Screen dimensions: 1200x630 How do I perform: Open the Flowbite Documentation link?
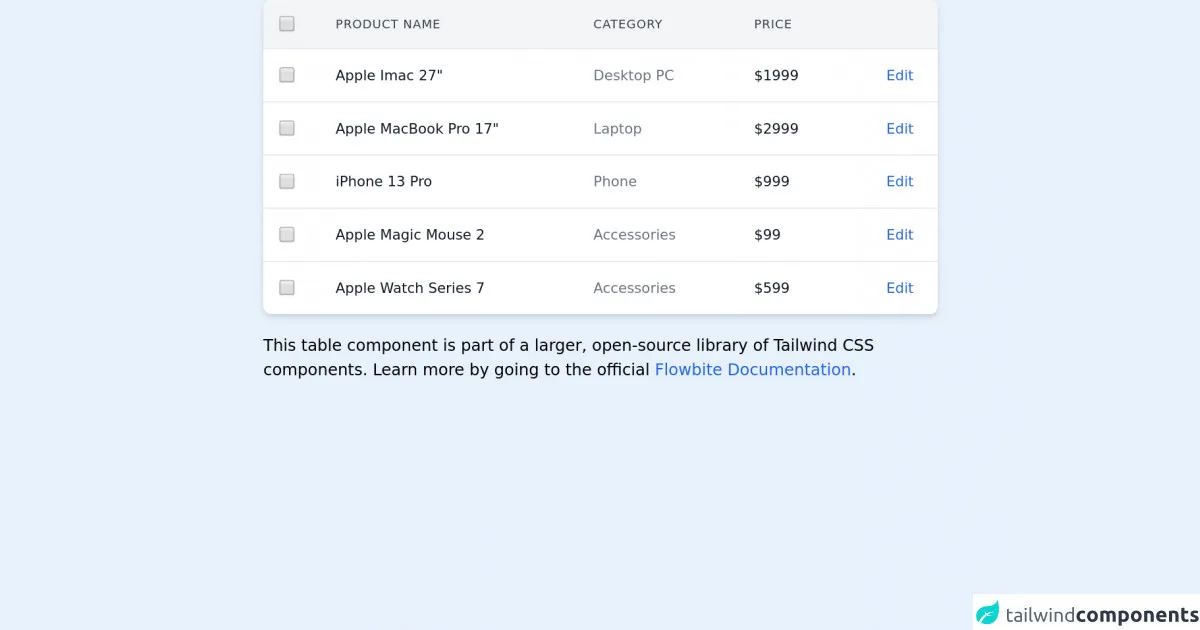click(752, 369)
